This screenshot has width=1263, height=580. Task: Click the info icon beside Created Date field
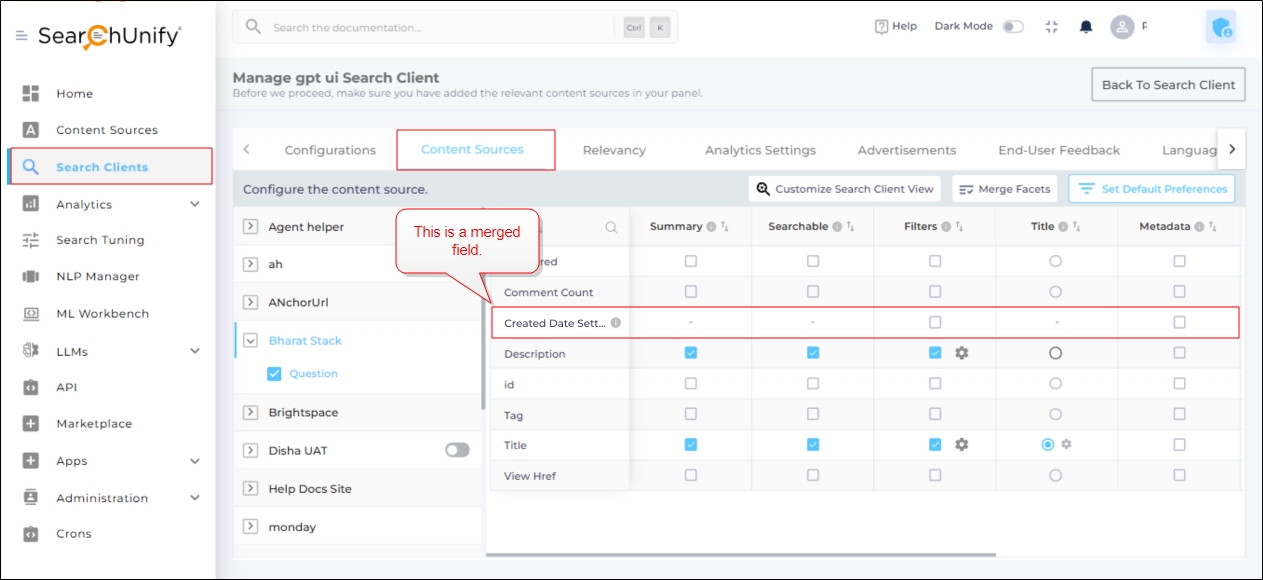(x=616, y=323)
